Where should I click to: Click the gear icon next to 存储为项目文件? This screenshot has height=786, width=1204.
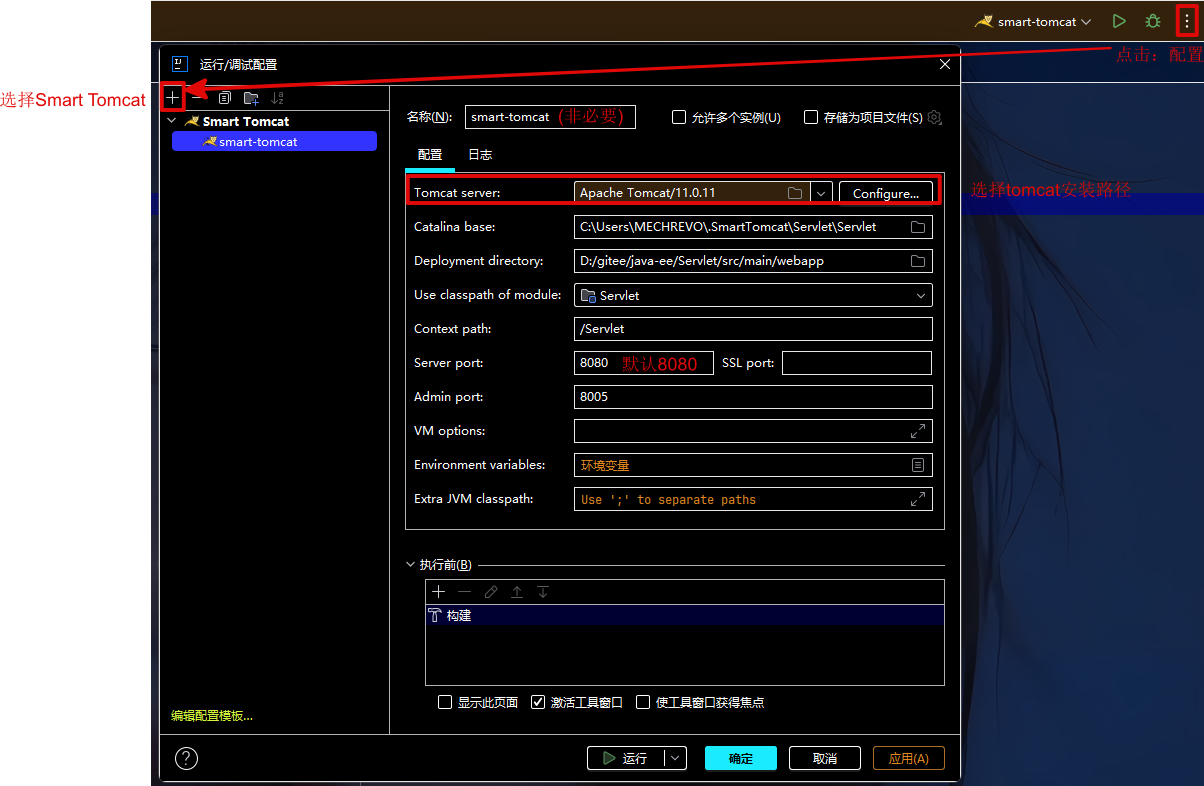click(935, 117)
